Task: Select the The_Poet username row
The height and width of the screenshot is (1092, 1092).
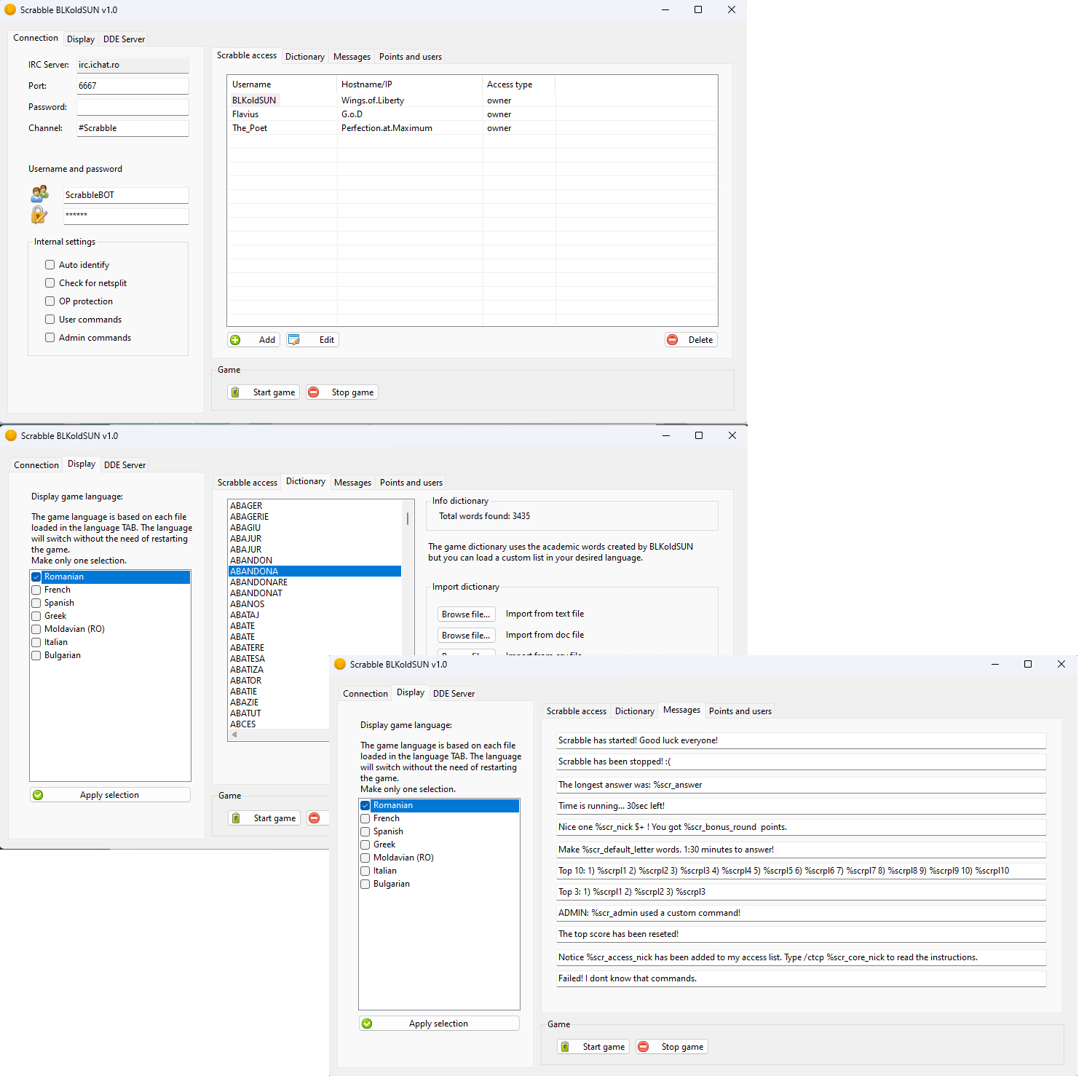Action: click(x=250, y=128)
